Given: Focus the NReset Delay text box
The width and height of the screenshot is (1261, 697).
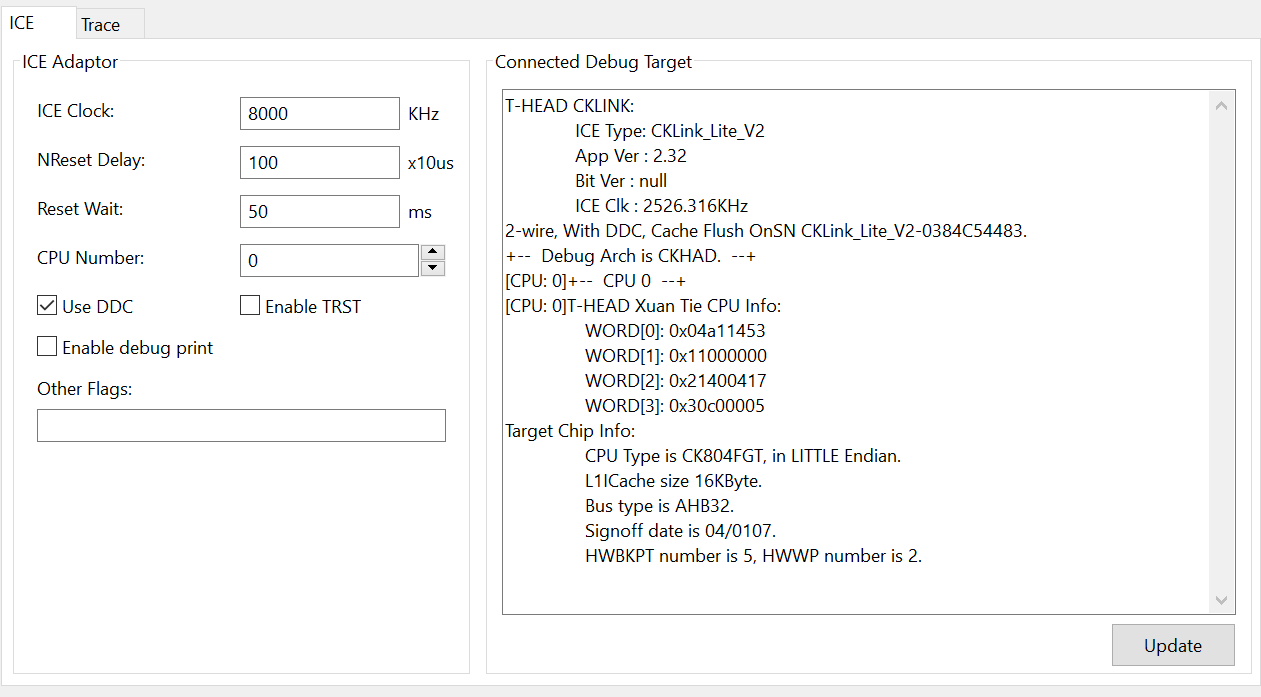Looking at the screenshot, I should (319, 162).
